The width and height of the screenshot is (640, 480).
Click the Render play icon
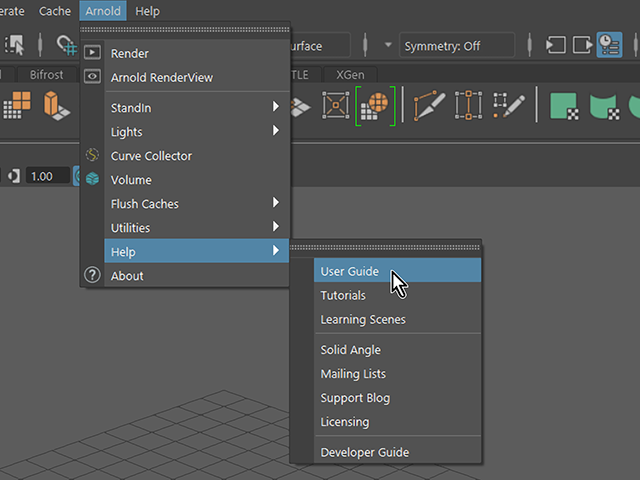tap(92, 52)
